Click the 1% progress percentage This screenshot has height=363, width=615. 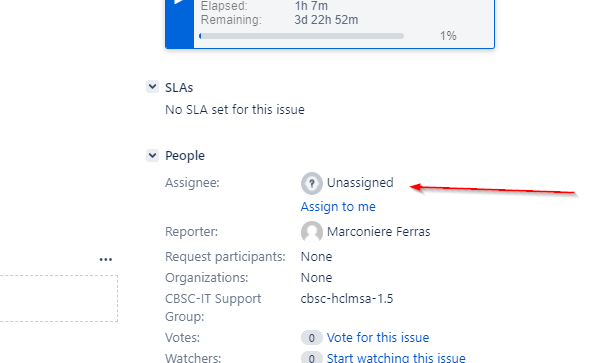(x=448, y=36)
